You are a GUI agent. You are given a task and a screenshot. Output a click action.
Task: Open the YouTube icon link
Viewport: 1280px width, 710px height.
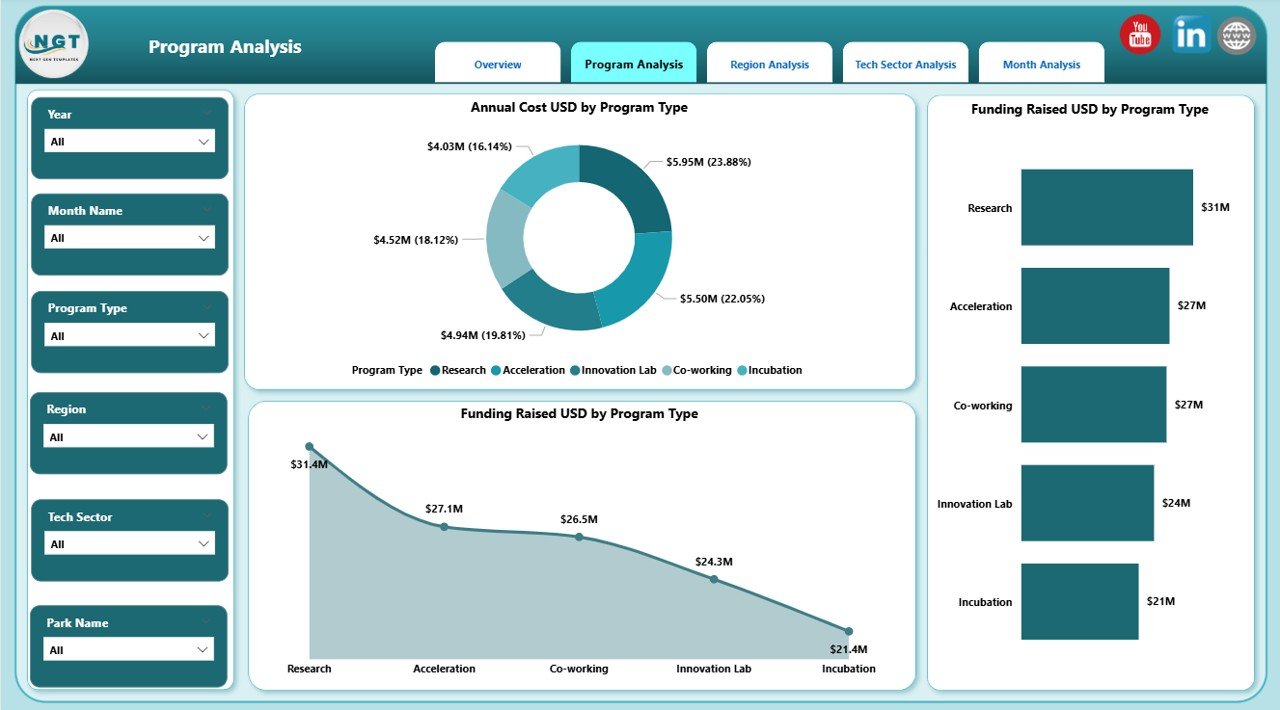(1139, 35)
